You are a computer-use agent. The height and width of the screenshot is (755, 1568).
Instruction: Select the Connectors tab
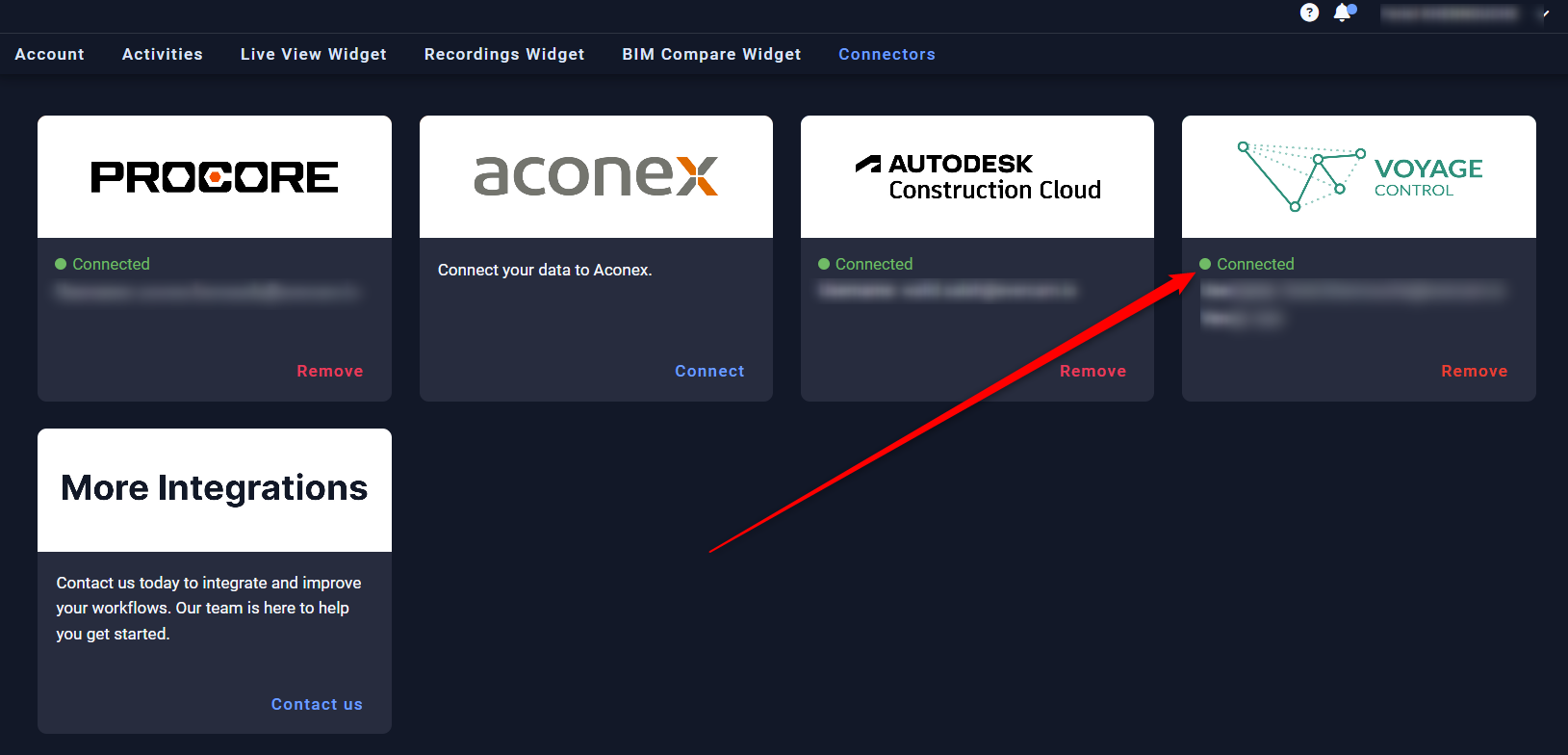[x=887, y=54]
